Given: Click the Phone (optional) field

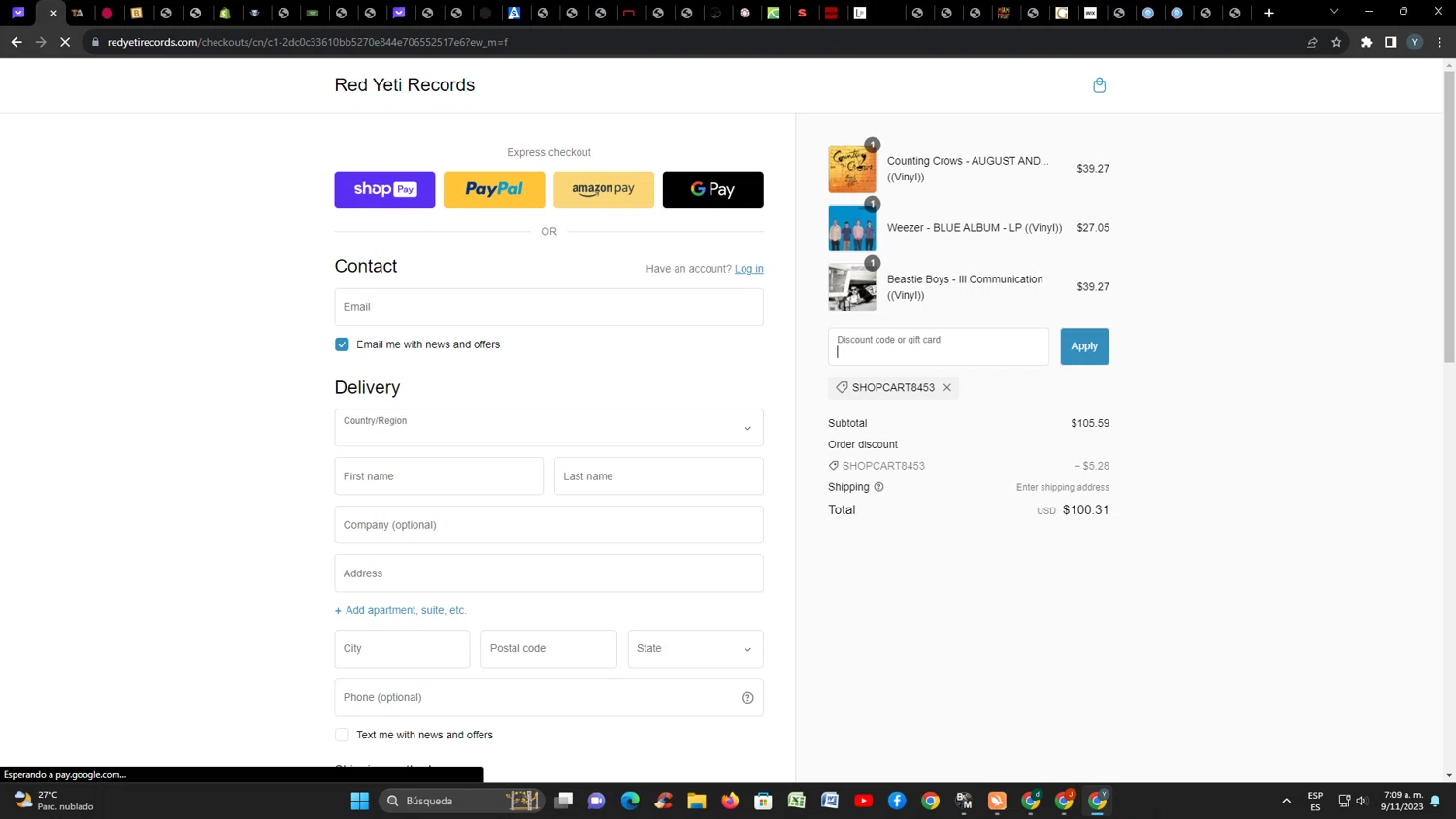Looking at the screenshot, I should tap(548, 698).
